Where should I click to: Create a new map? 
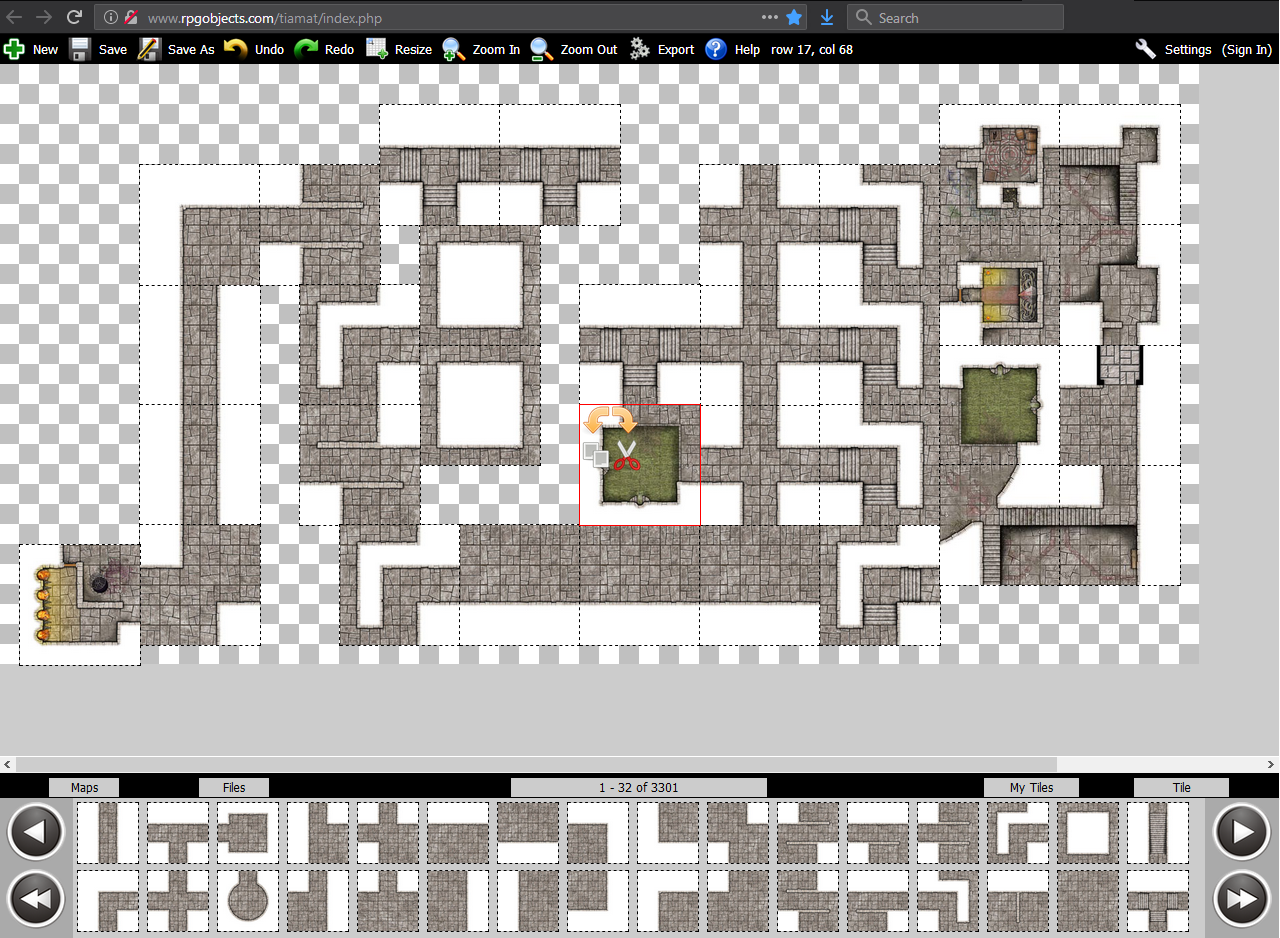33,48
